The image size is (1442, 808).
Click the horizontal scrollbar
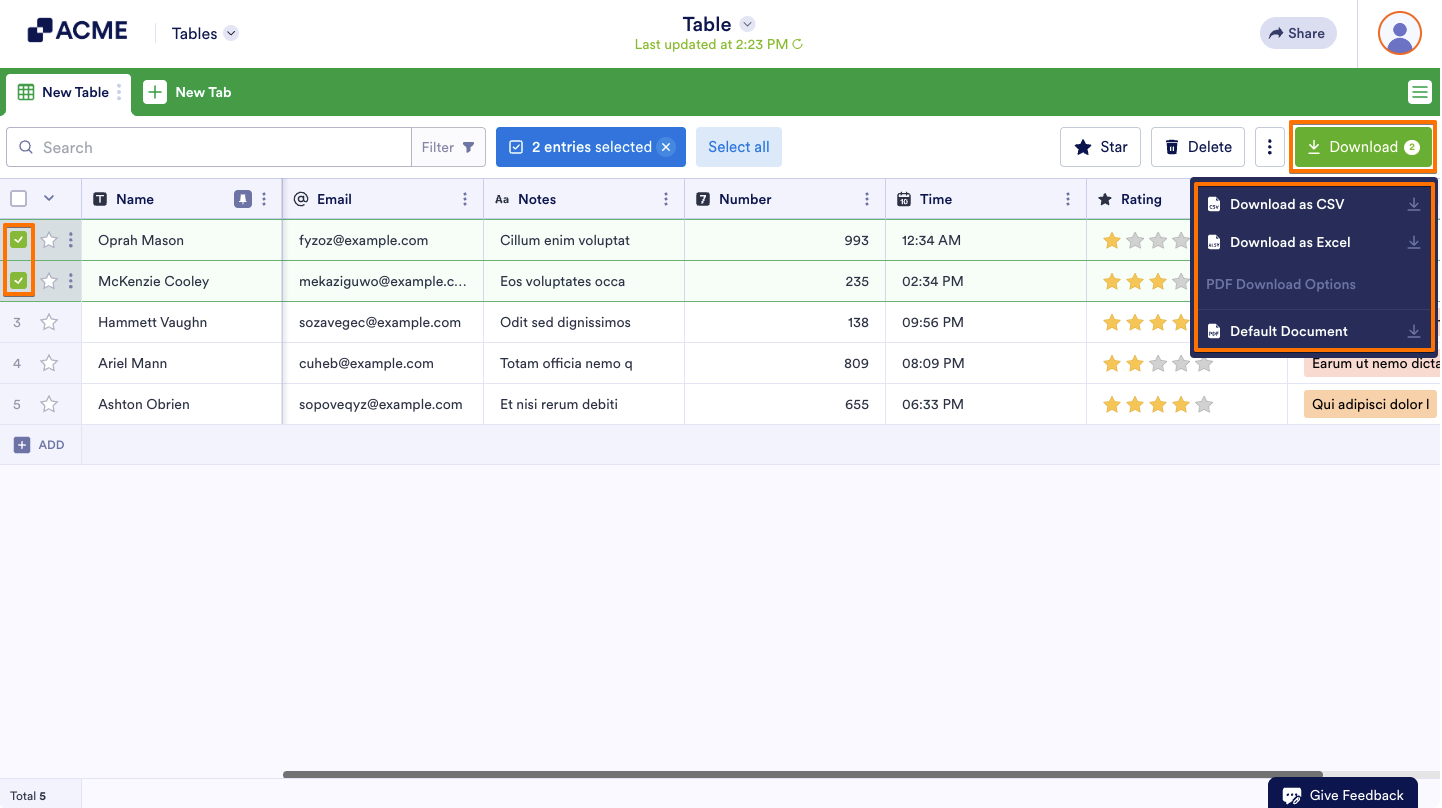coord(803,774)
